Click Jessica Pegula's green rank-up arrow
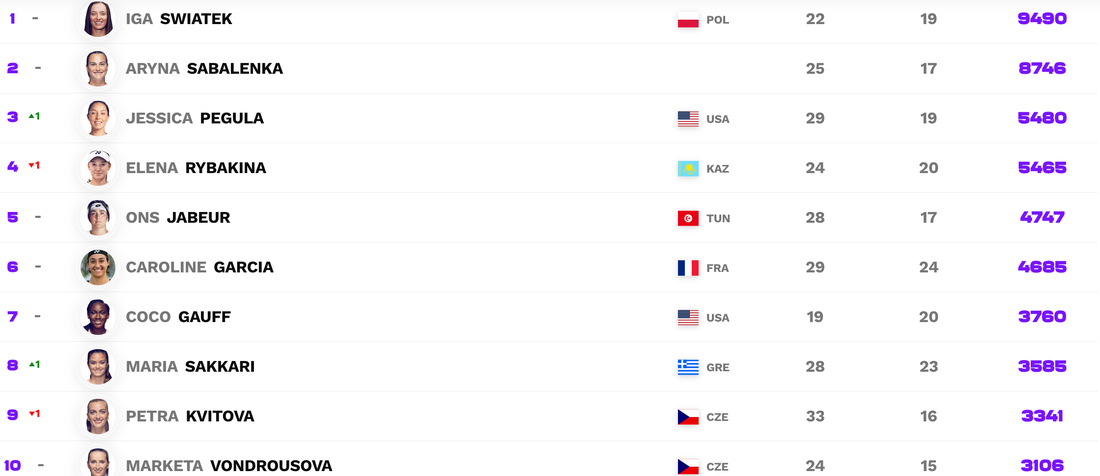 point(31,117)
